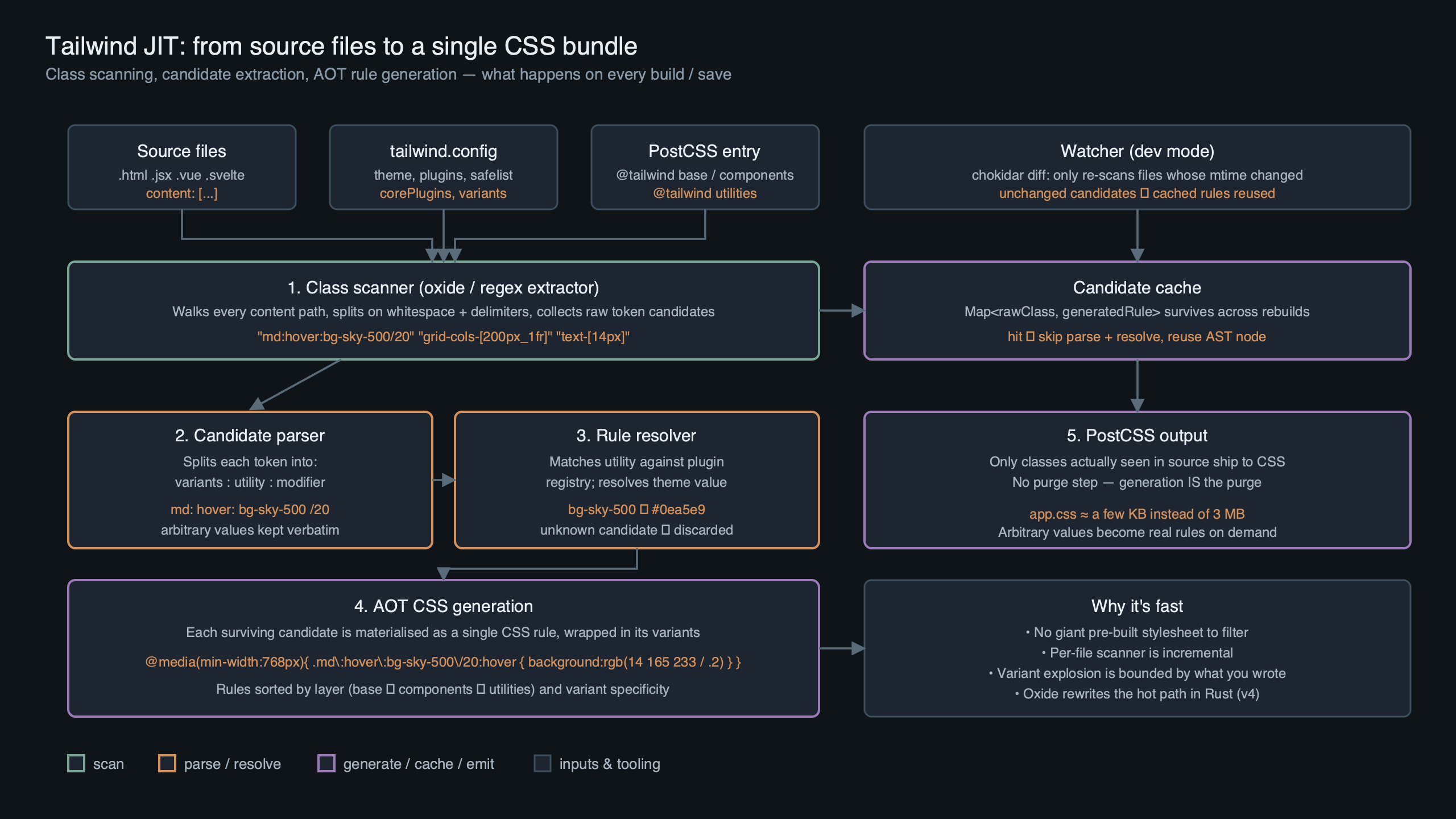This screenshot has height=819, width=1456.
Task: Click 'Each surviving candidate is materialised' line
Action: (443, 632)
